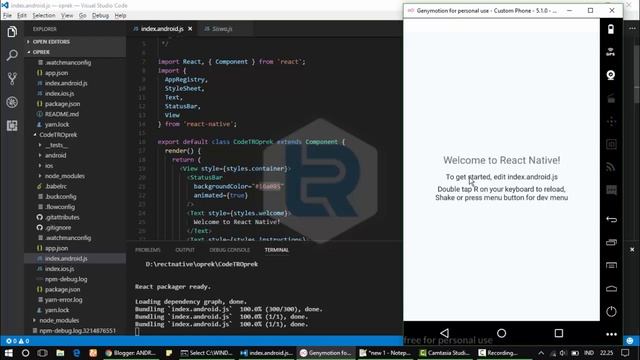Click Genymotion menu side button icon
The image size is (640, 360).
click(611, 265)
